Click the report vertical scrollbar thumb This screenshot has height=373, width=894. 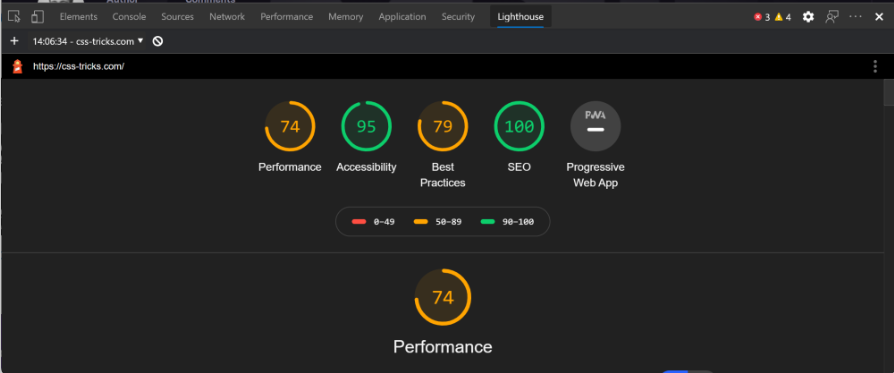(888, 92)
